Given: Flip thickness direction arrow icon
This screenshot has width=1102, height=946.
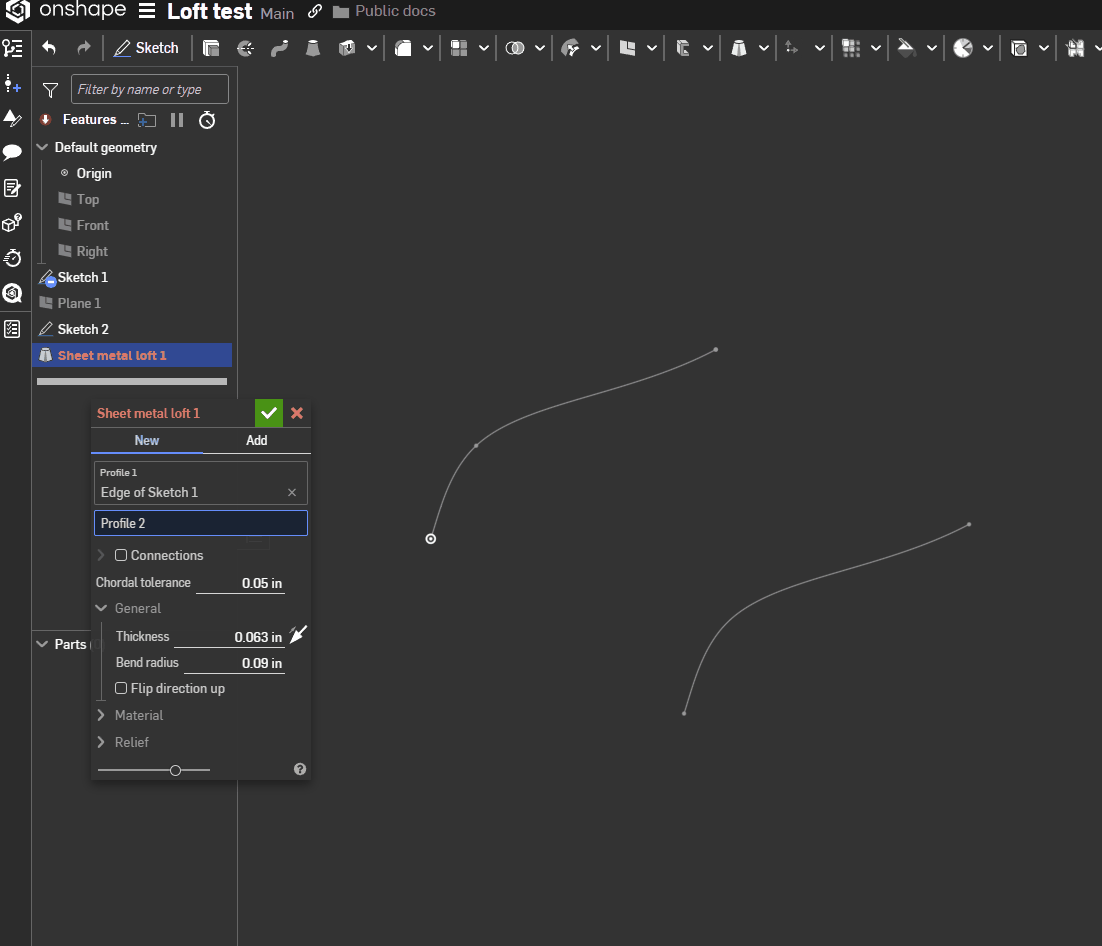Looking at the screenshot, I should (x=299, y=635).
